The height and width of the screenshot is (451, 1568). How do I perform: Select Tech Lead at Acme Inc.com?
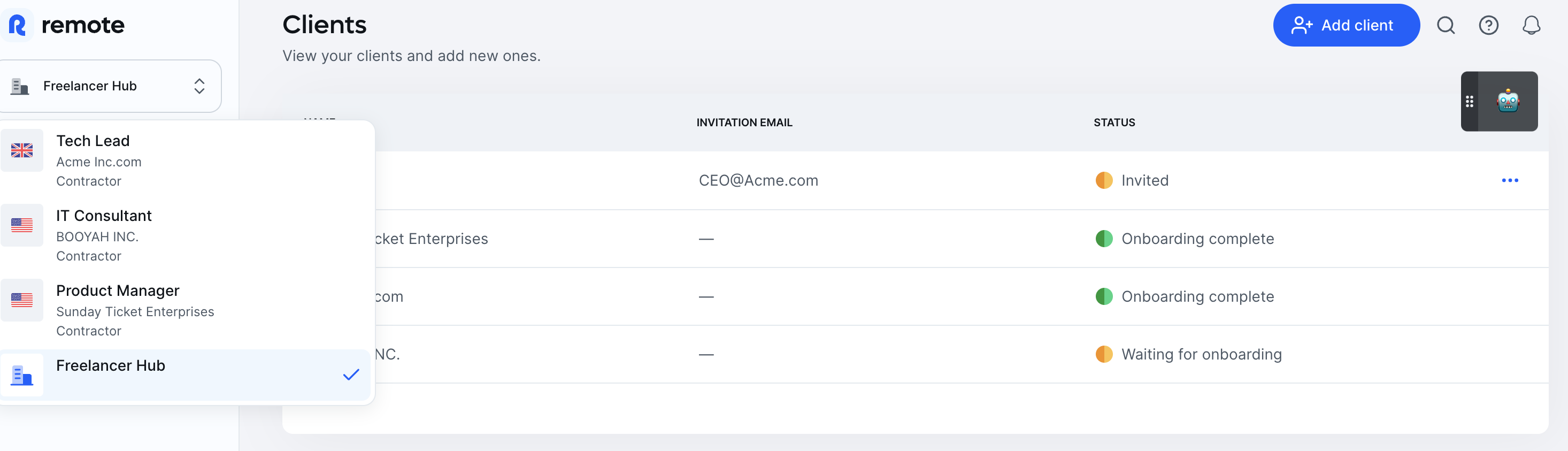(185, 160)
